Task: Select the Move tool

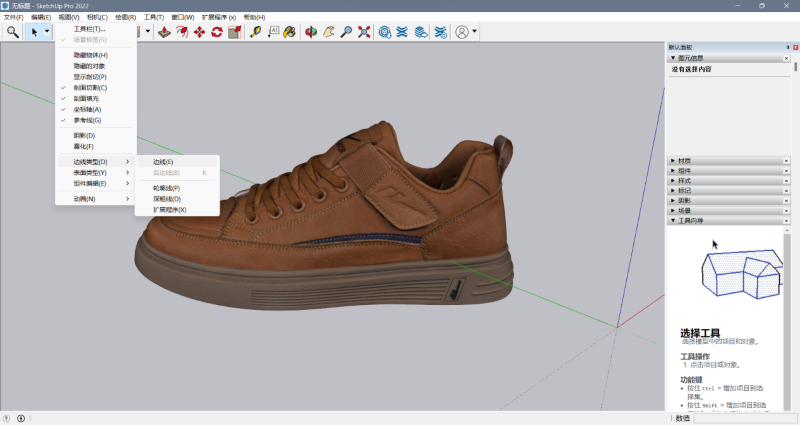Action: coord(199,32)
